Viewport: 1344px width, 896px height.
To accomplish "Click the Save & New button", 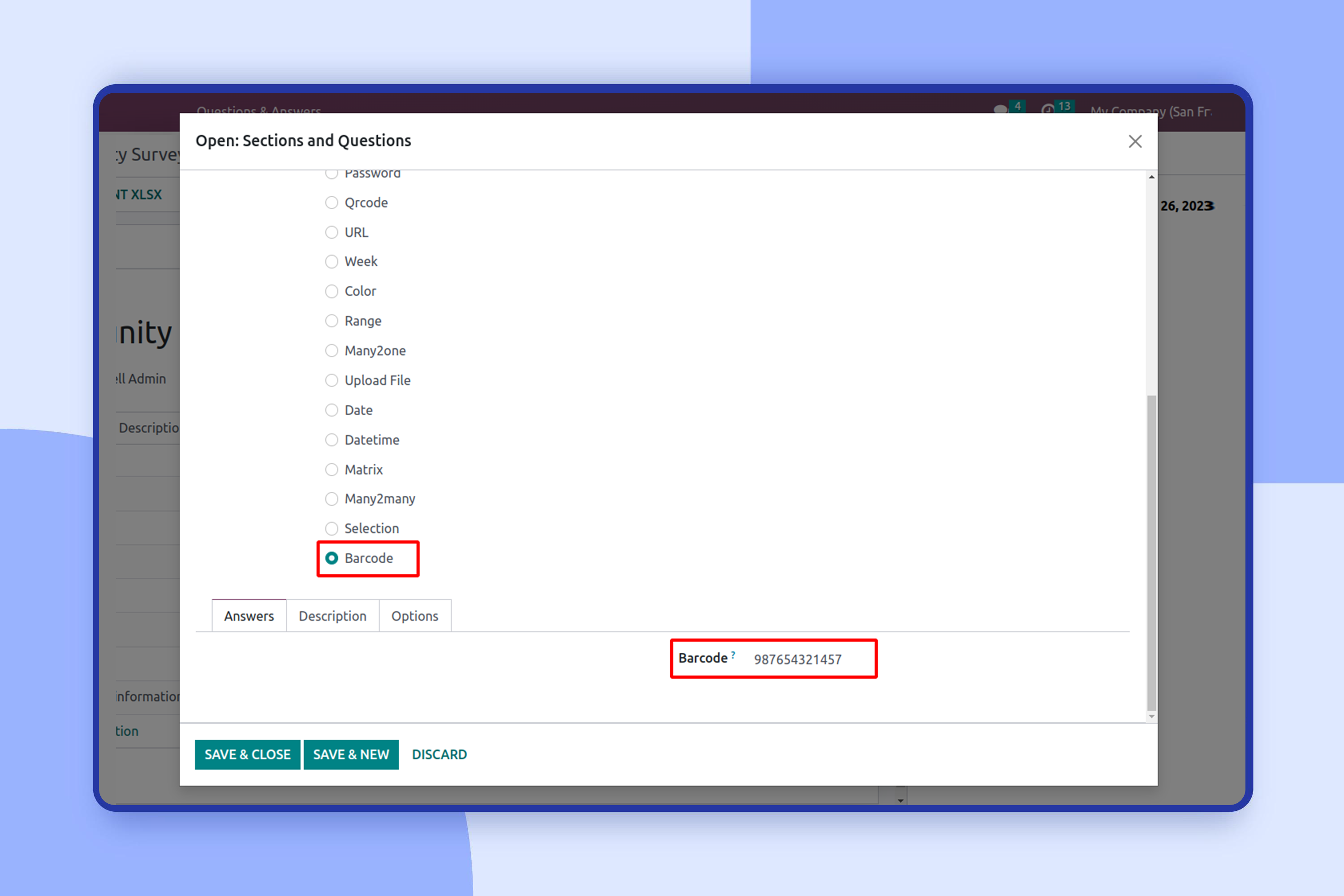I will 351,754.
